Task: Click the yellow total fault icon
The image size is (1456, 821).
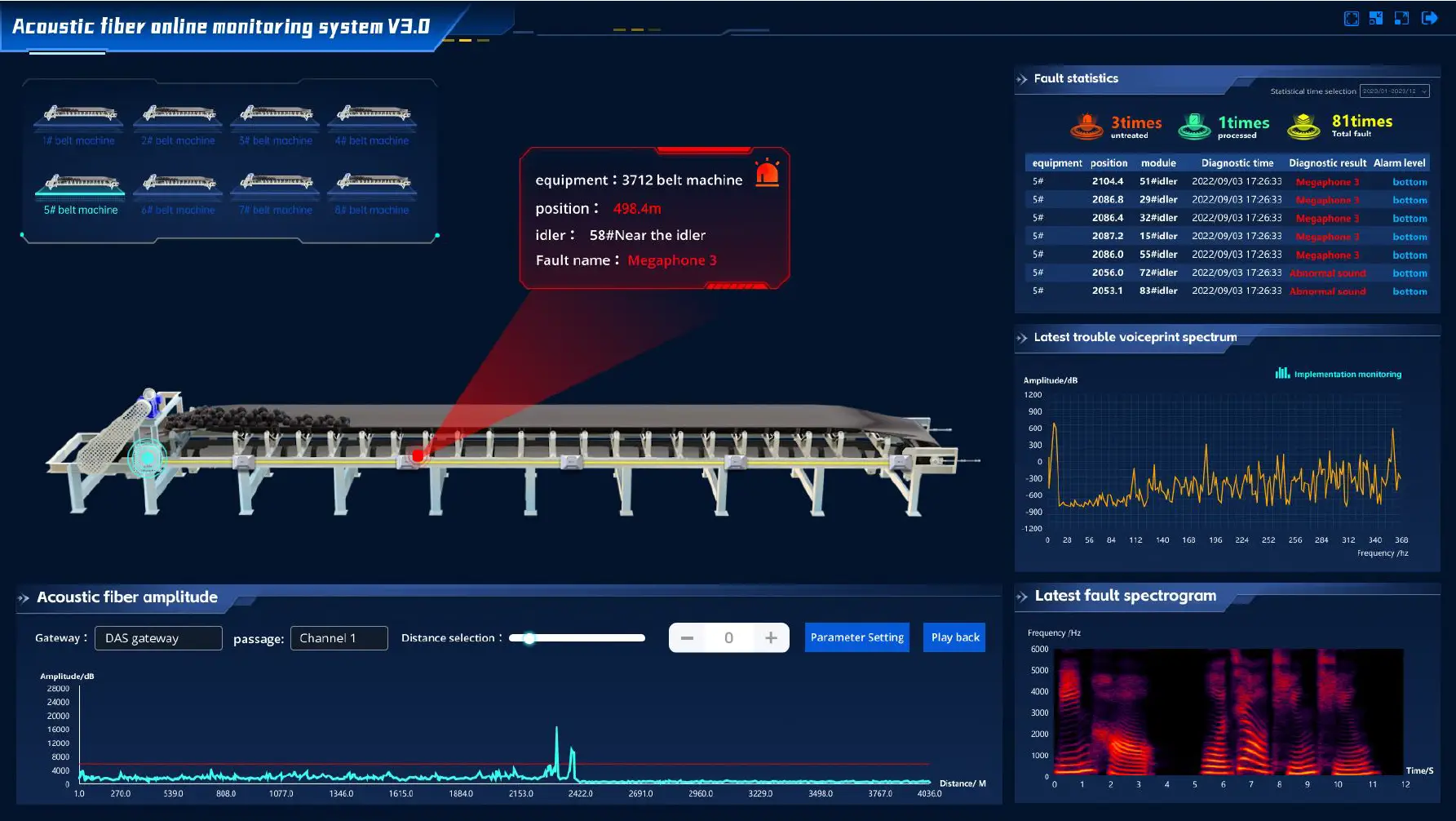Action: point(1303,126)
